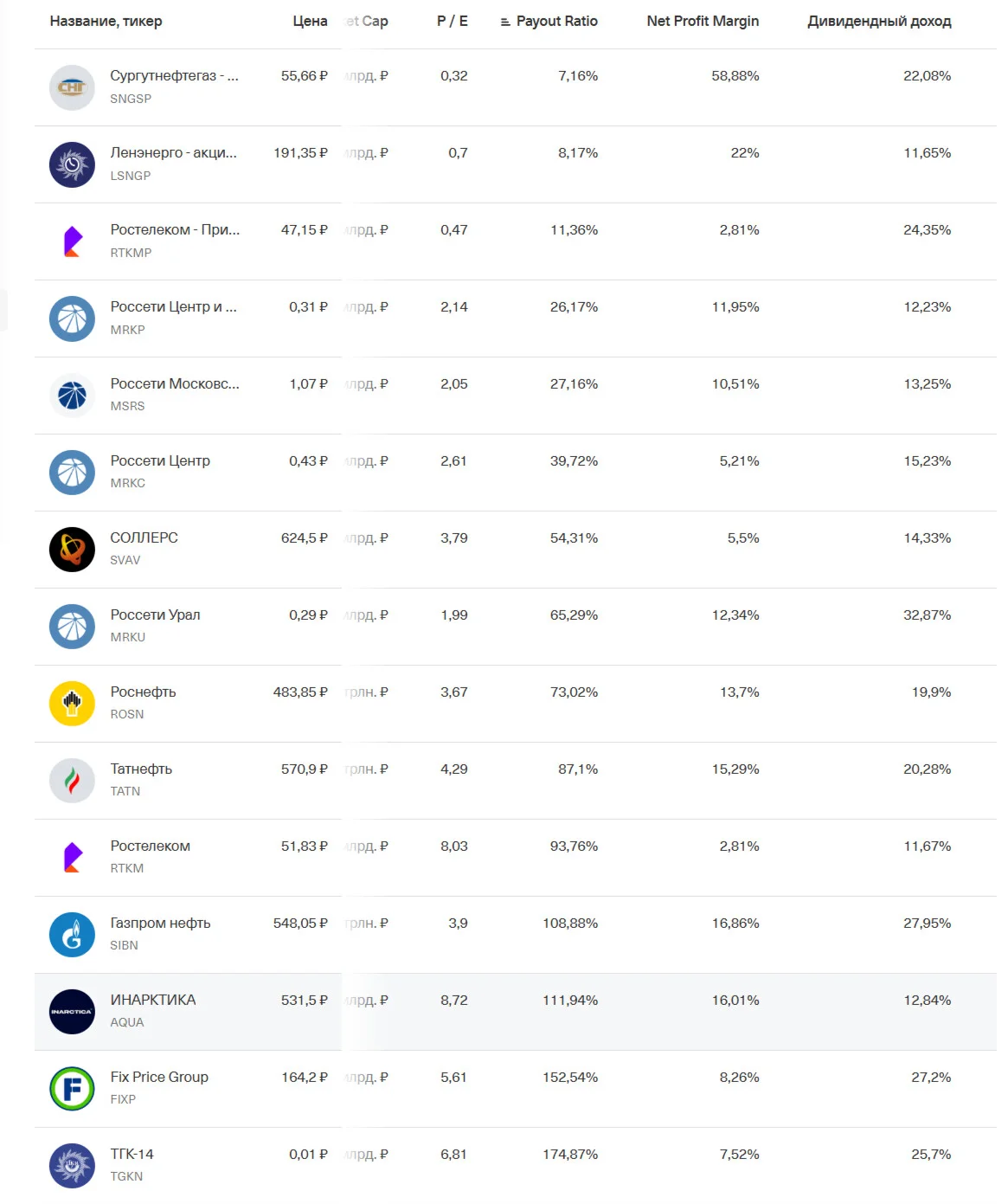Select the Газпром нефть logo icon
The height and width of the screenshot is (1204, 1008).
coord(72,935)
